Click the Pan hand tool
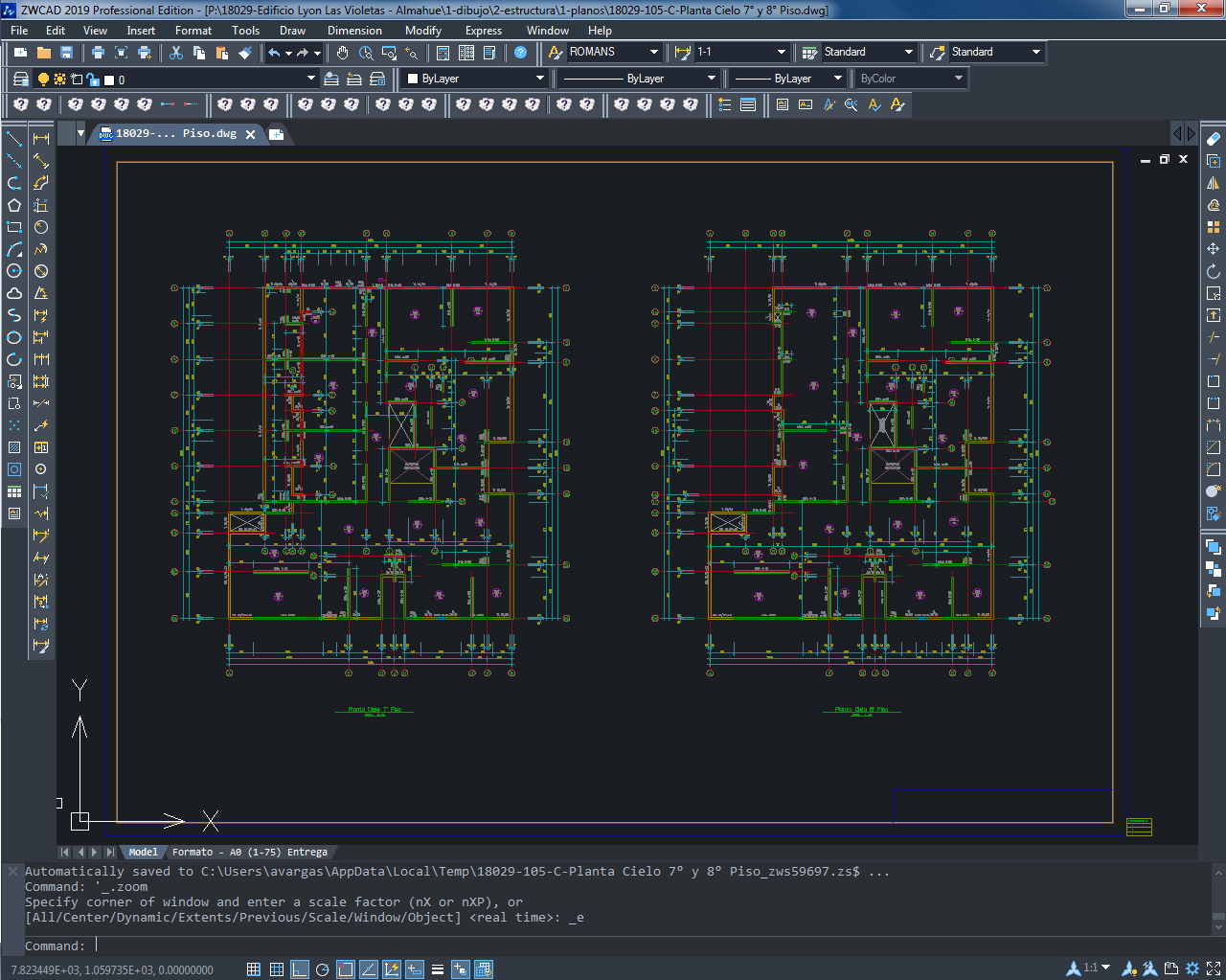Screen dimensions: 1226x980 click(x=342, y=53)
